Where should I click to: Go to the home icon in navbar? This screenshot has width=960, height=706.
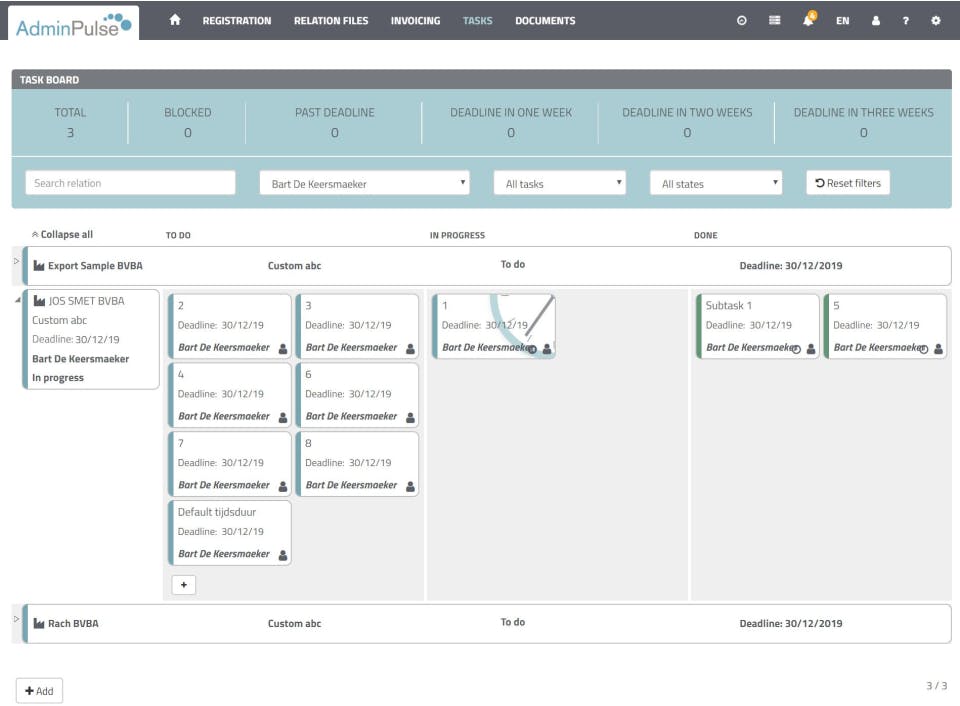175,20
